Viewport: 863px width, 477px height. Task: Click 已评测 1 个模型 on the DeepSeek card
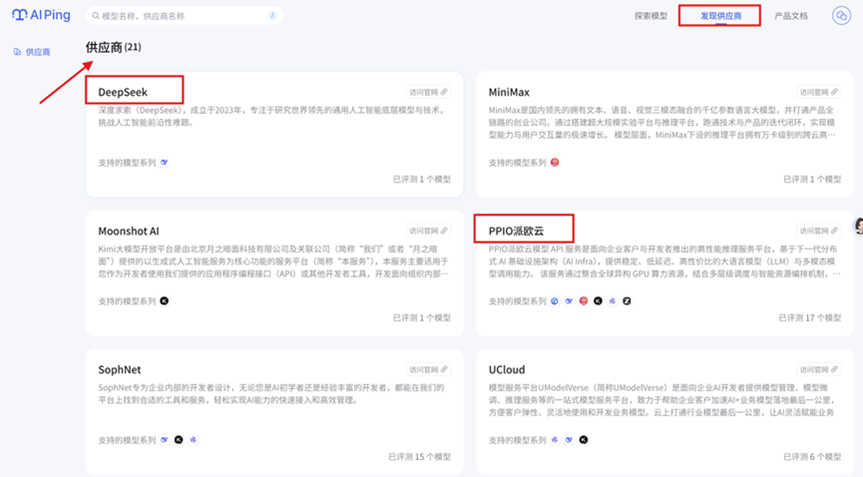(422, 179)
